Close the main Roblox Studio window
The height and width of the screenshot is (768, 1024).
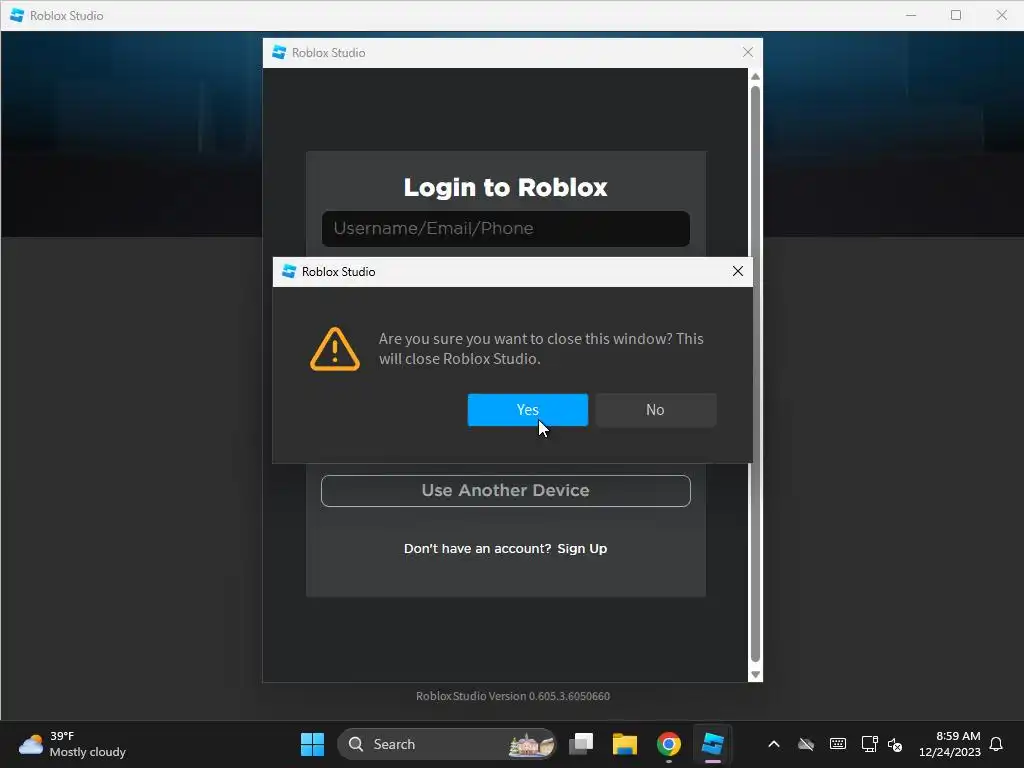tap(1001, 15)
